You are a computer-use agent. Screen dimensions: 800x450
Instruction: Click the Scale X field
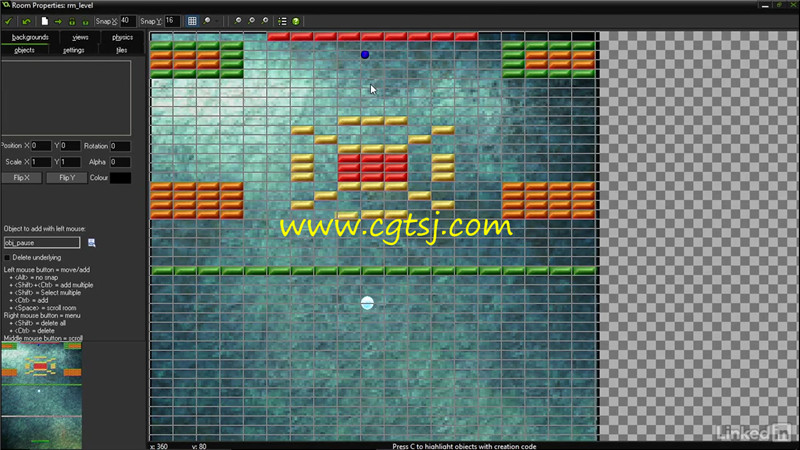pos(41,162)
